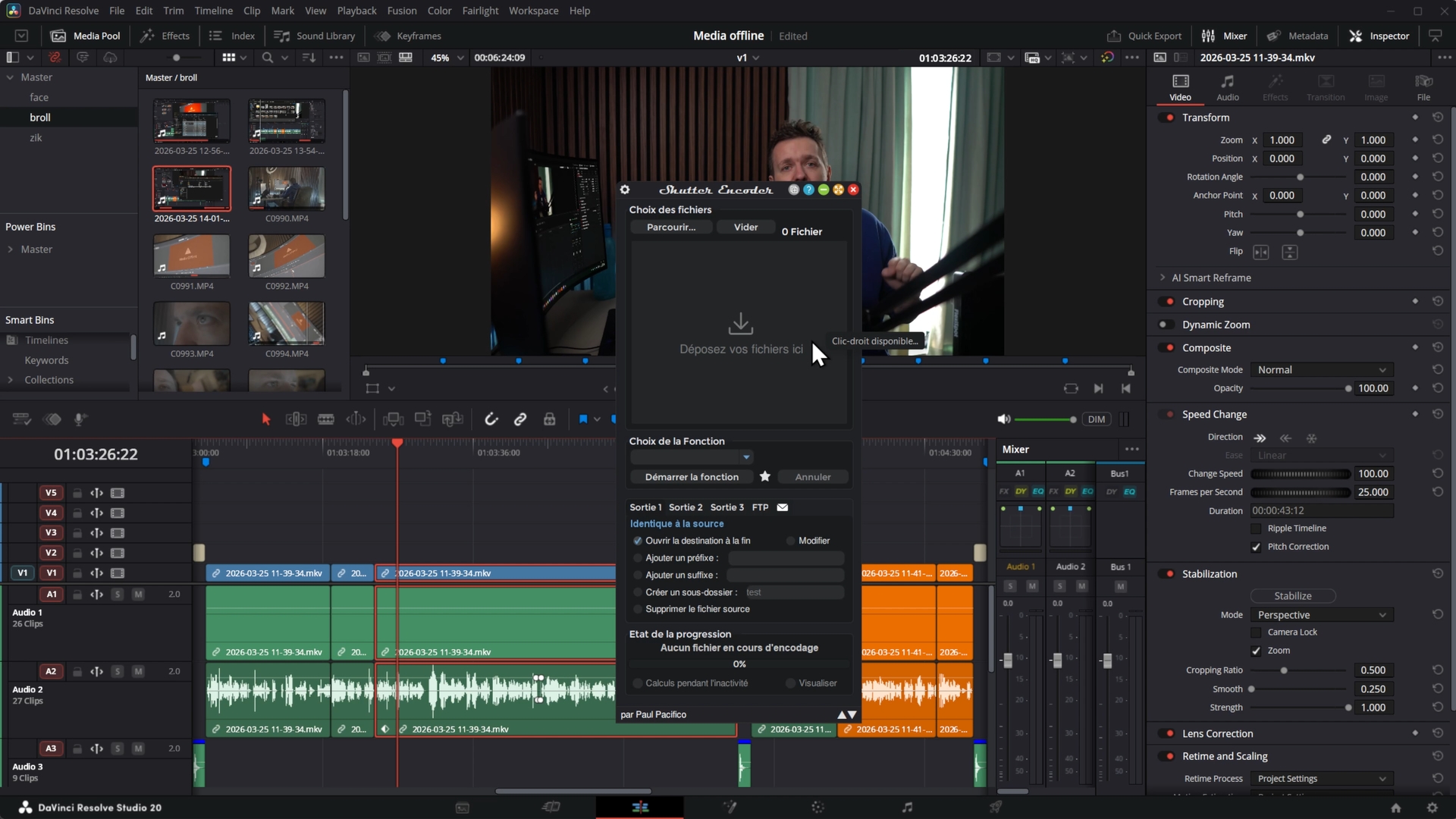Toggle the Dynamic Zoom enable switch
The width and height of the screenshot is (1456, 819).
pos(1166,325)
